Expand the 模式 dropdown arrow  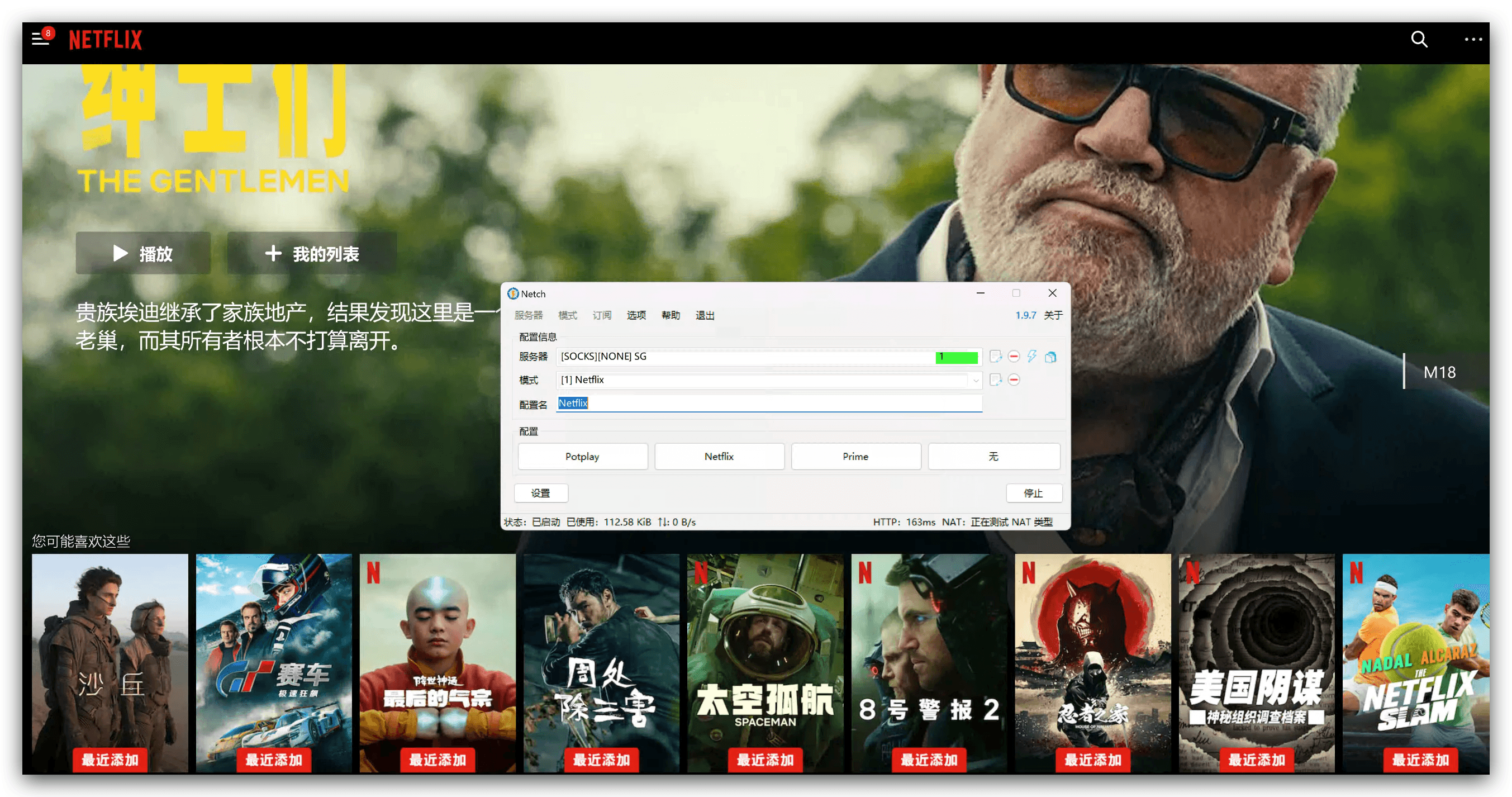(976, 381)
